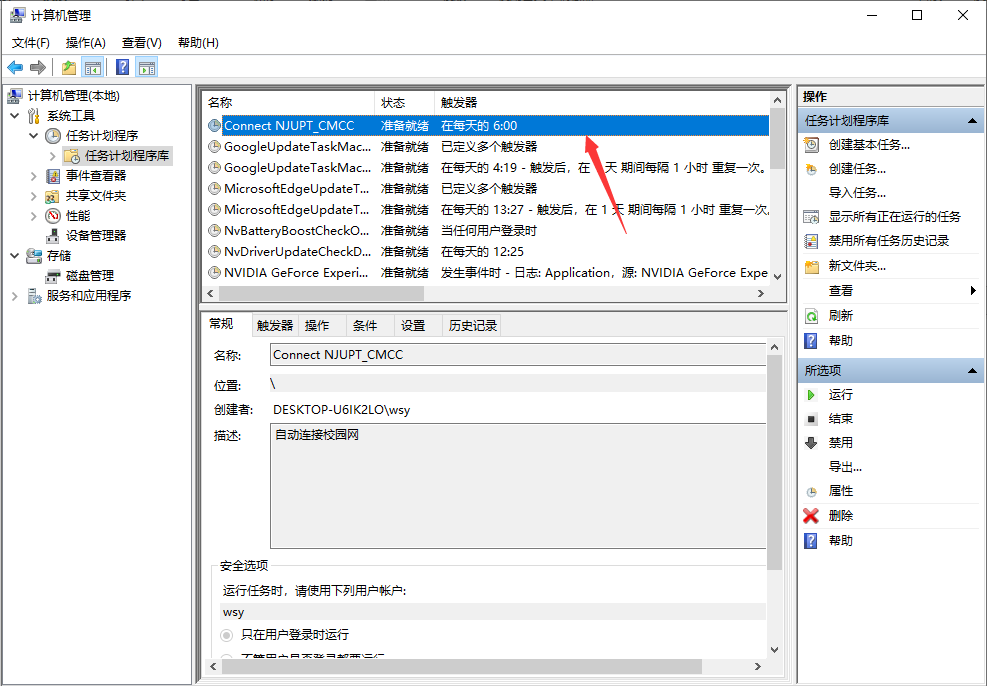Click the Refresh icon (刷新)
This screenshot has width=987, height=686.
811,315
